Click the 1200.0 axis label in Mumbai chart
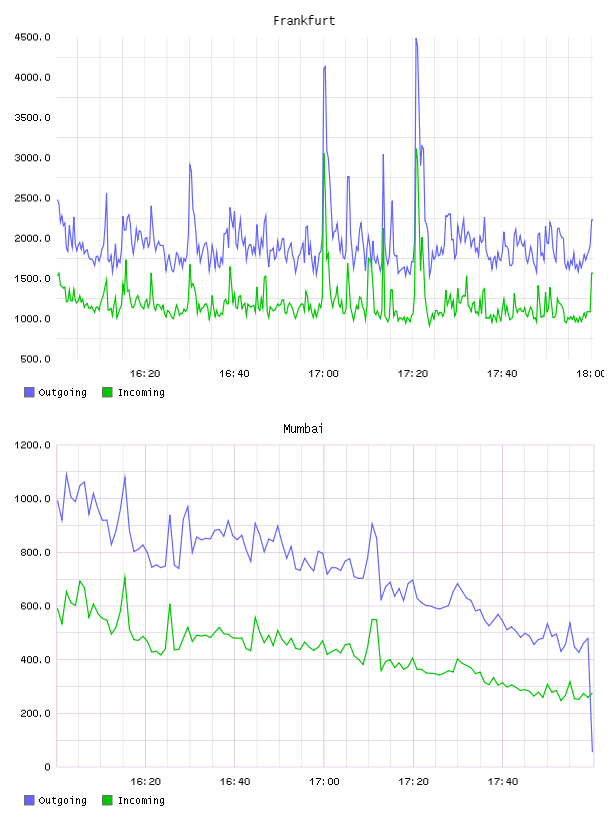 coord(32,445)
